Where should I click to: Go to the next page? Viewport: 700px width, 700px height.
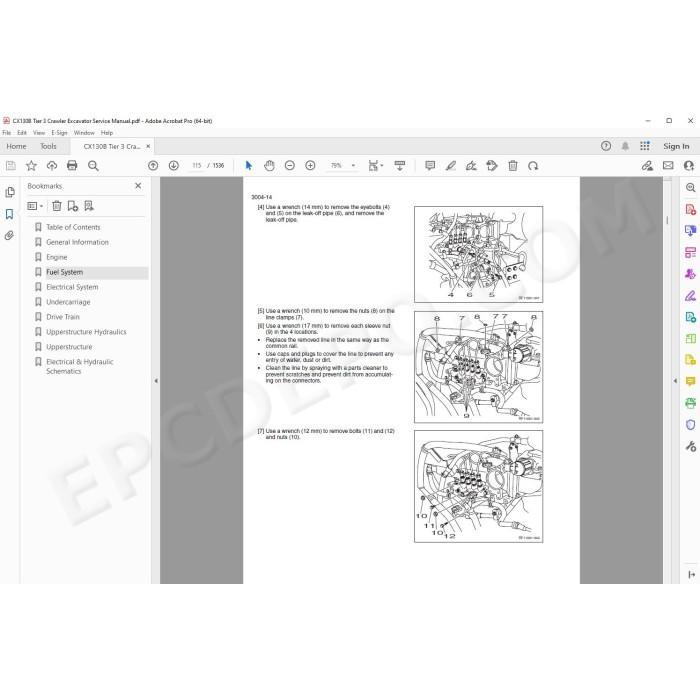pyautogui.click(x=174, y=166)
